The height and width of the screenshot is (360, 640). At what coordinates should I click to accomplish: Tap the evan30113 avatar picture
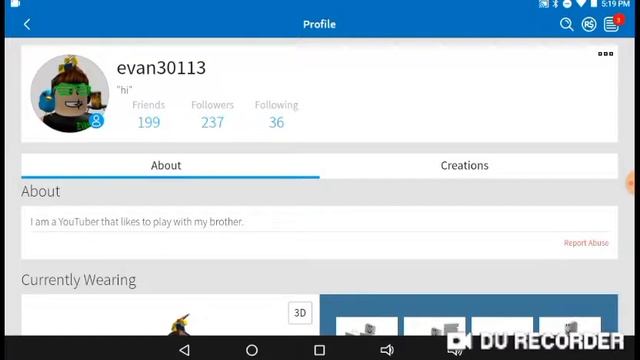[x=70, y=93]
